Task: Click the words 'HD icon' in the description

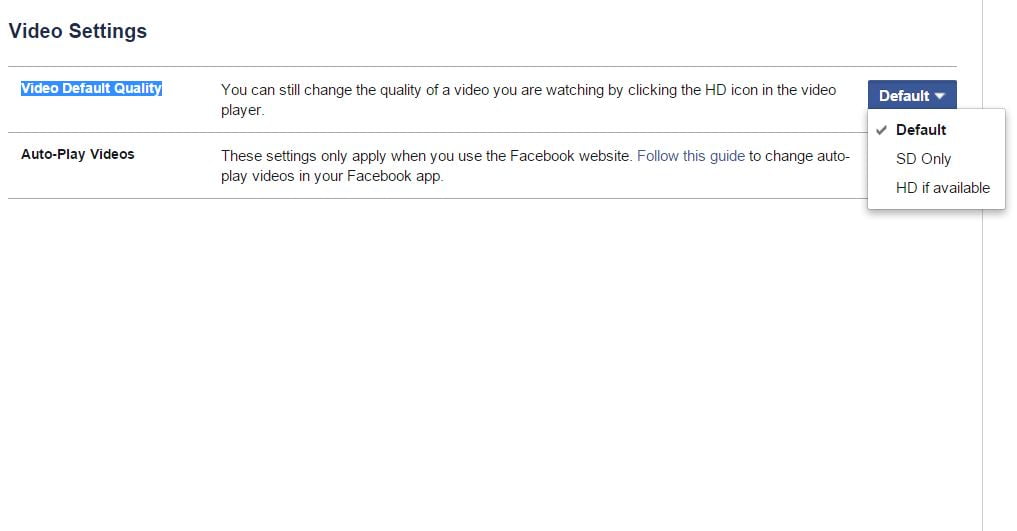Action: coord(731,89)
